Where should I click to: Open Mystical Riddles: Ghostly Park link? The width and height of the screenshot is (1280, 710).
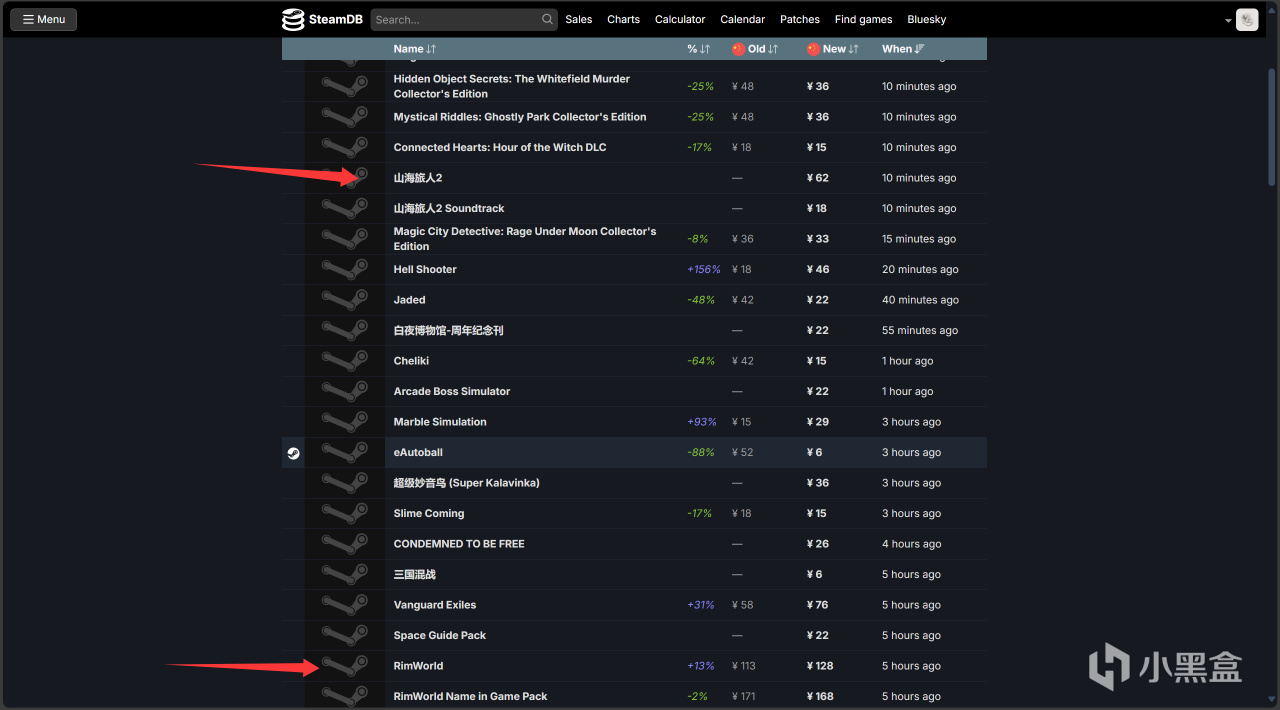pos(520,117)
